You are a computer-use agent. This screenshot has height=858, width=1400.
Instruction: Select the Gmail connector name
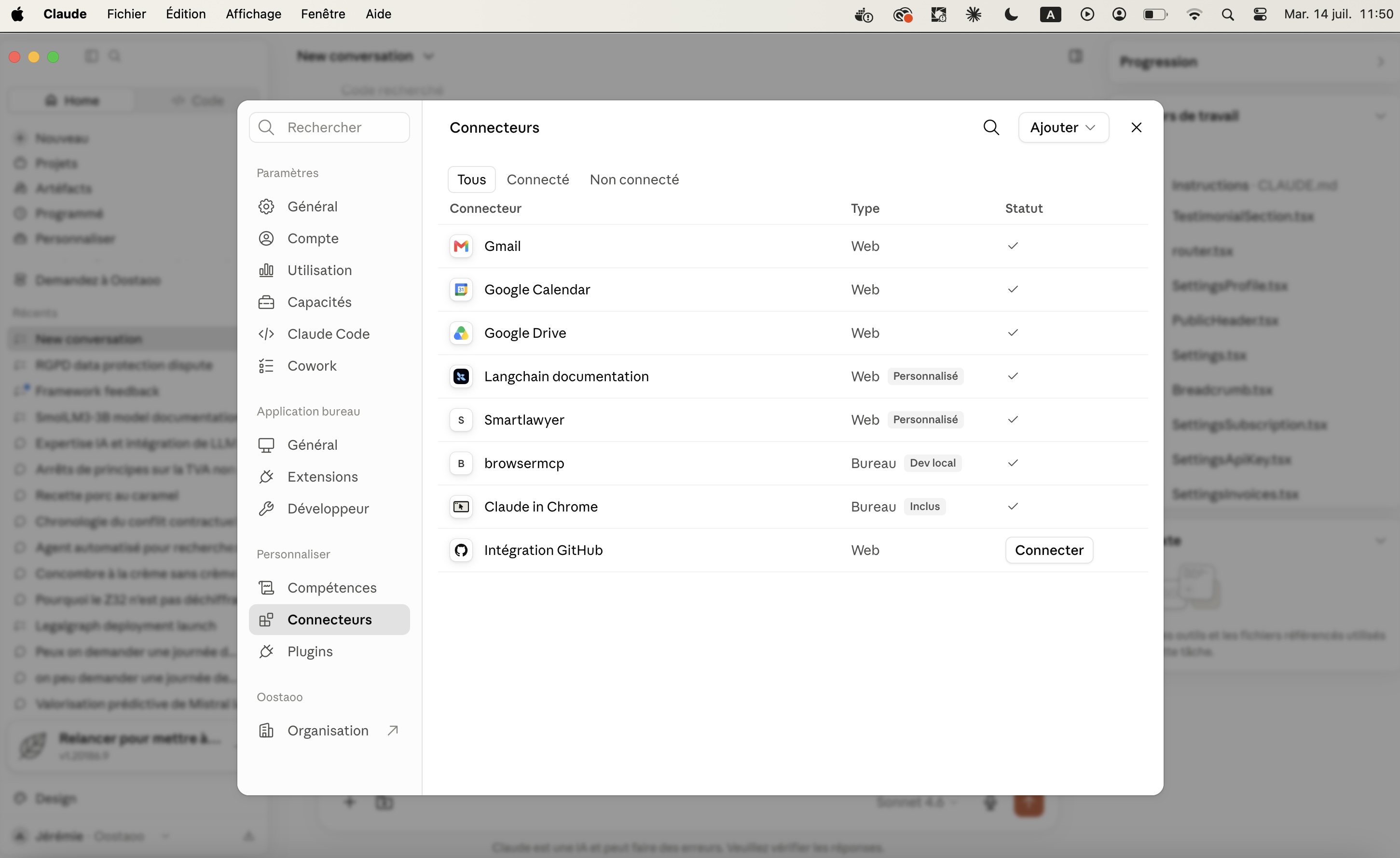click(502, 246)
